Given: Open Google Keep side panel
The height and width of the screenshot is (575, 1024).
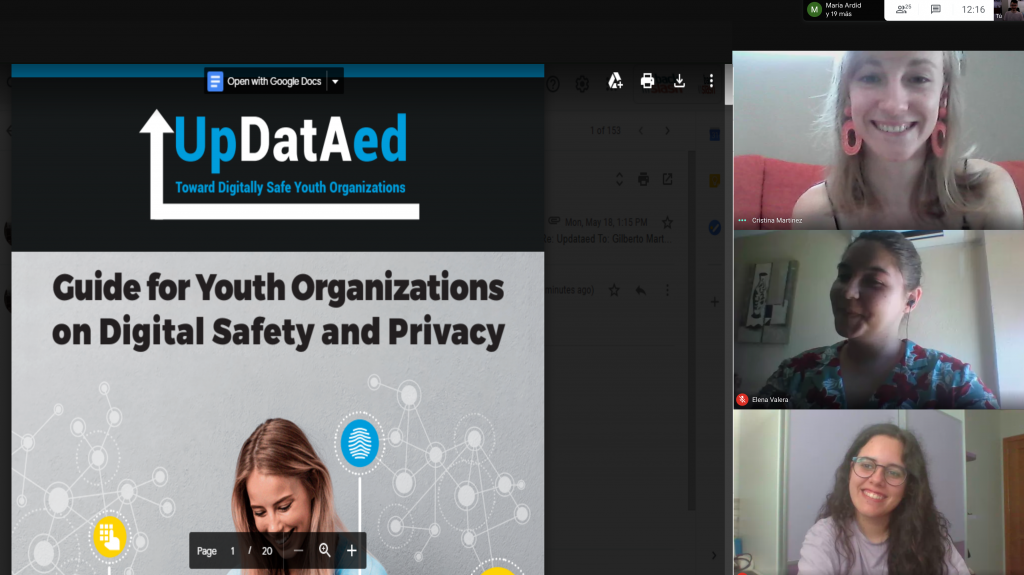Looking at the screenshot, I should [714, 180].
